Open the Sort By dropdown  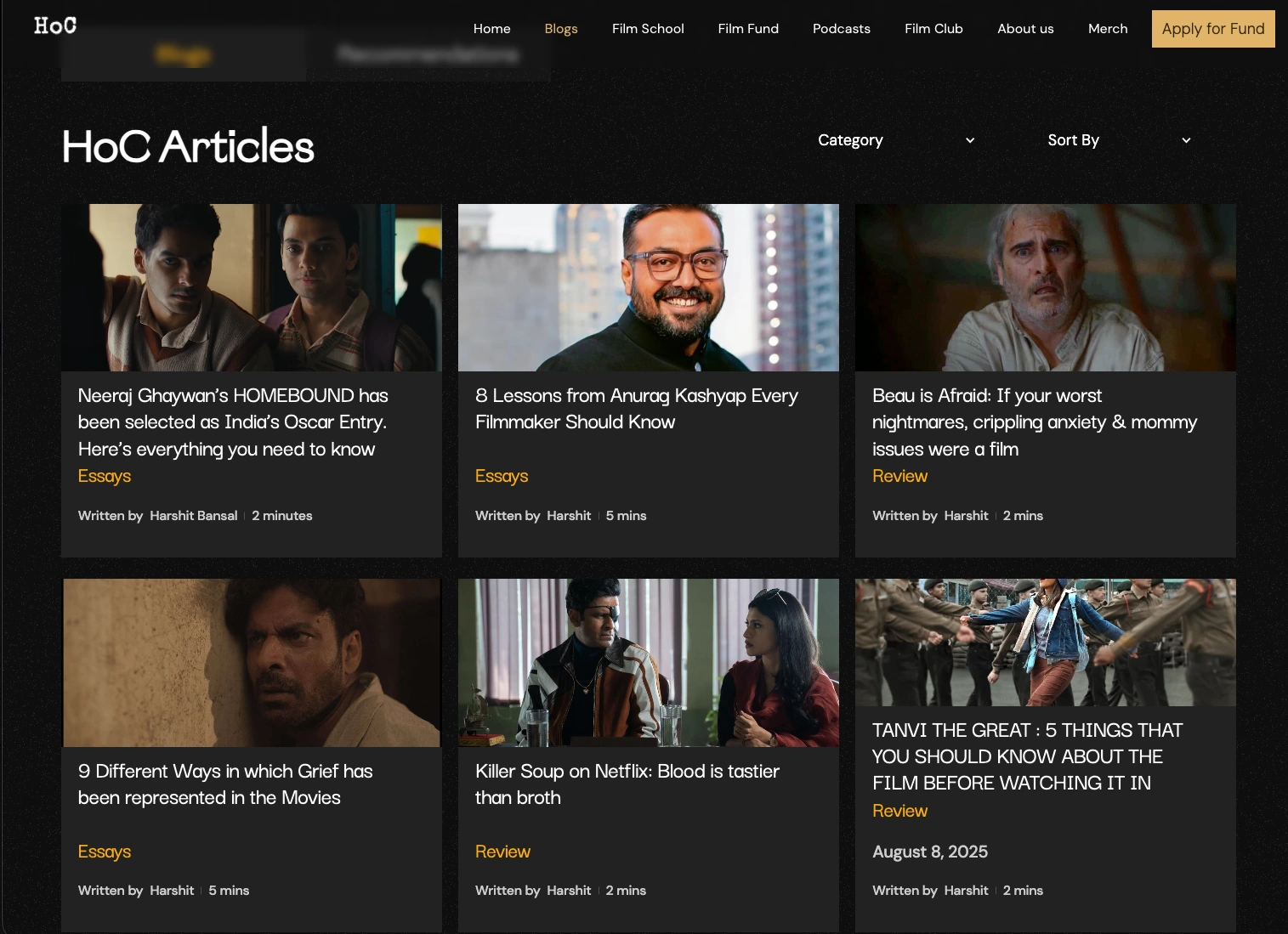click(x=1119, y=140)
